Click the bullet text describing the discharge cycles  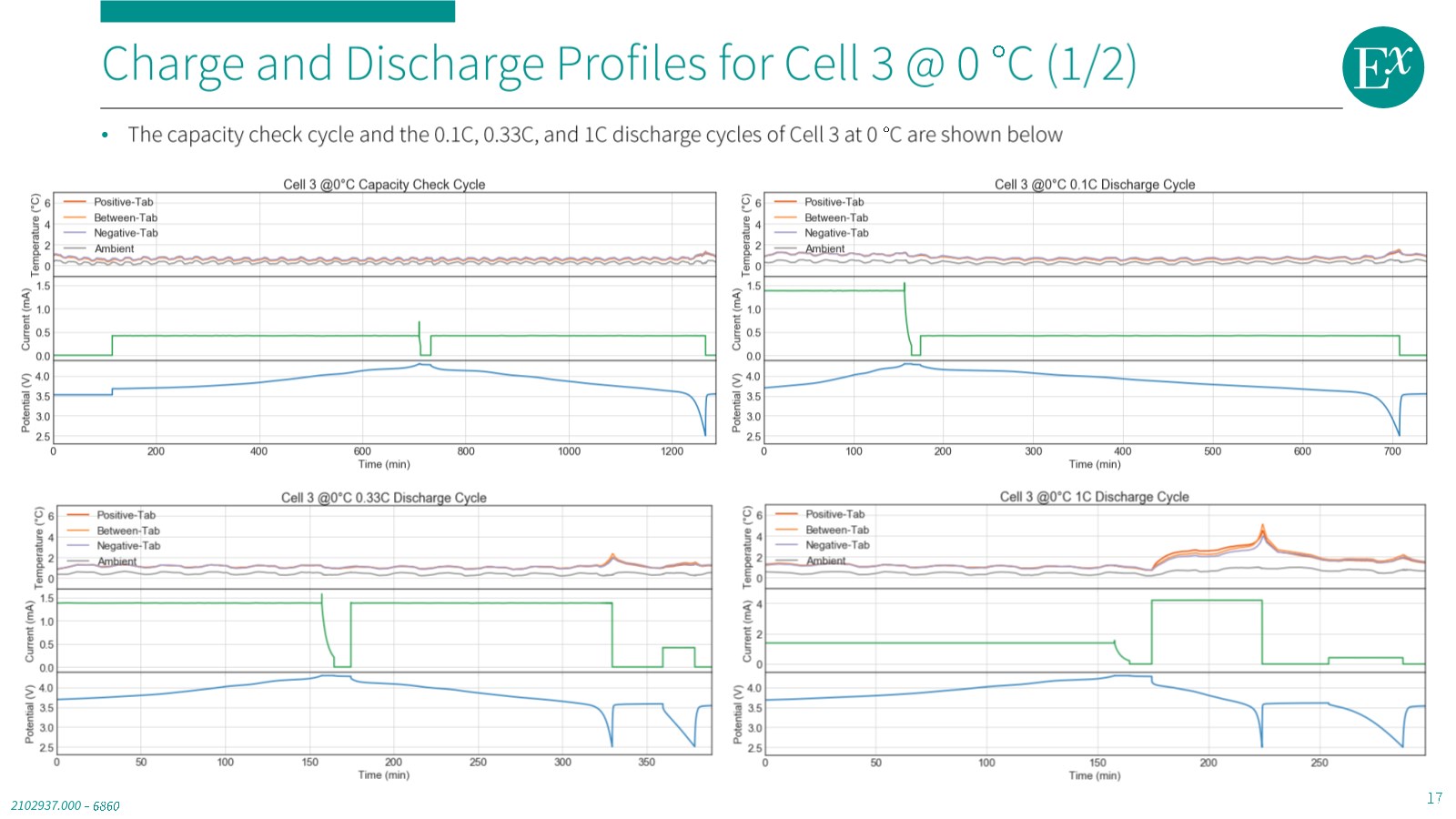[595, 135]
